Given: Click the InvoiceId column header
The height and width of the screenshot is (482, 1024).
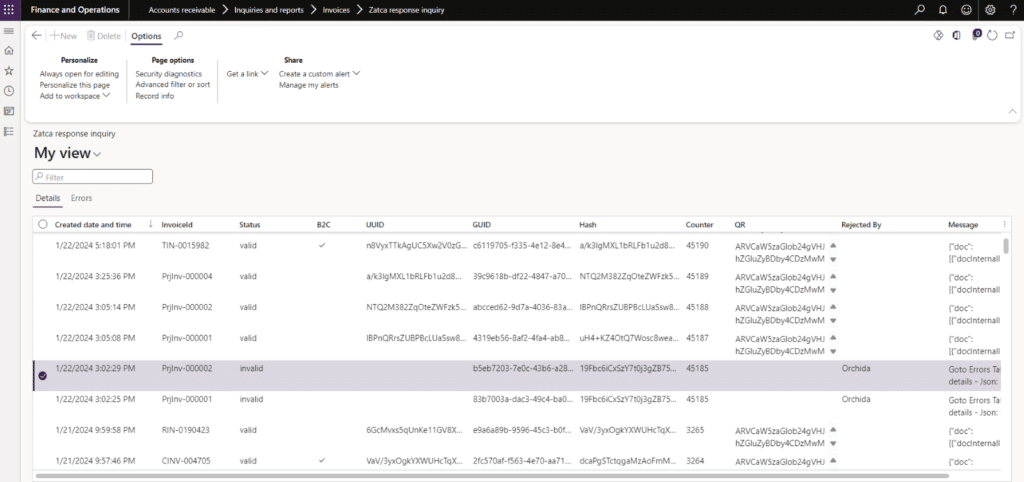Looking at the screenshot, I should 177,225.
